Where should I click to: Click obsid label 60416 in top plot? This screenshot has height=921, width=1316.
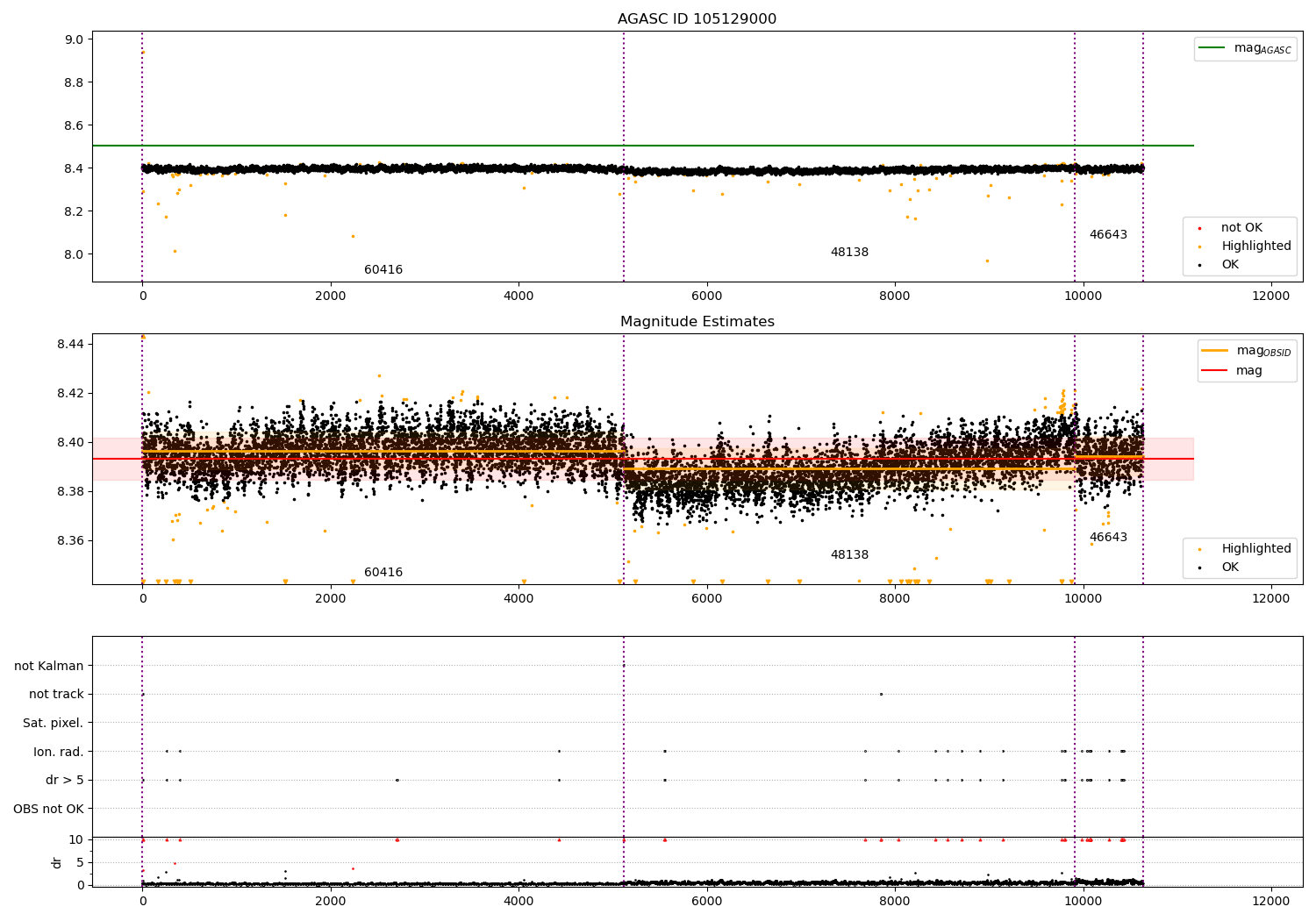point(383,270)
